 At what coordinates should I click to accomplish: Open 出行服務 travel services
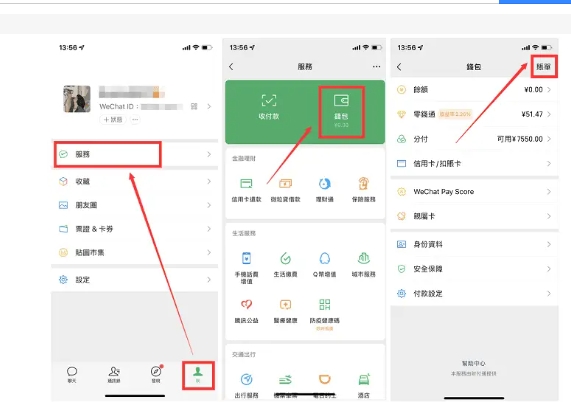point(247,386)
